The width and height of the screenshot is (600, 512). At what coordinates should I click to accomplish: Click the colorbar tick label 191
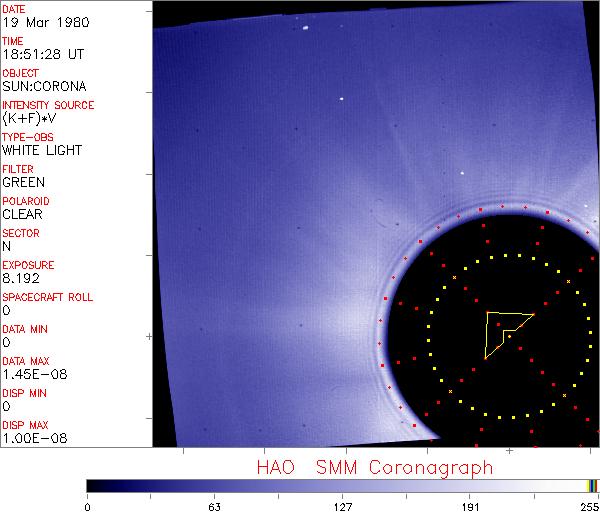[469, 505]
